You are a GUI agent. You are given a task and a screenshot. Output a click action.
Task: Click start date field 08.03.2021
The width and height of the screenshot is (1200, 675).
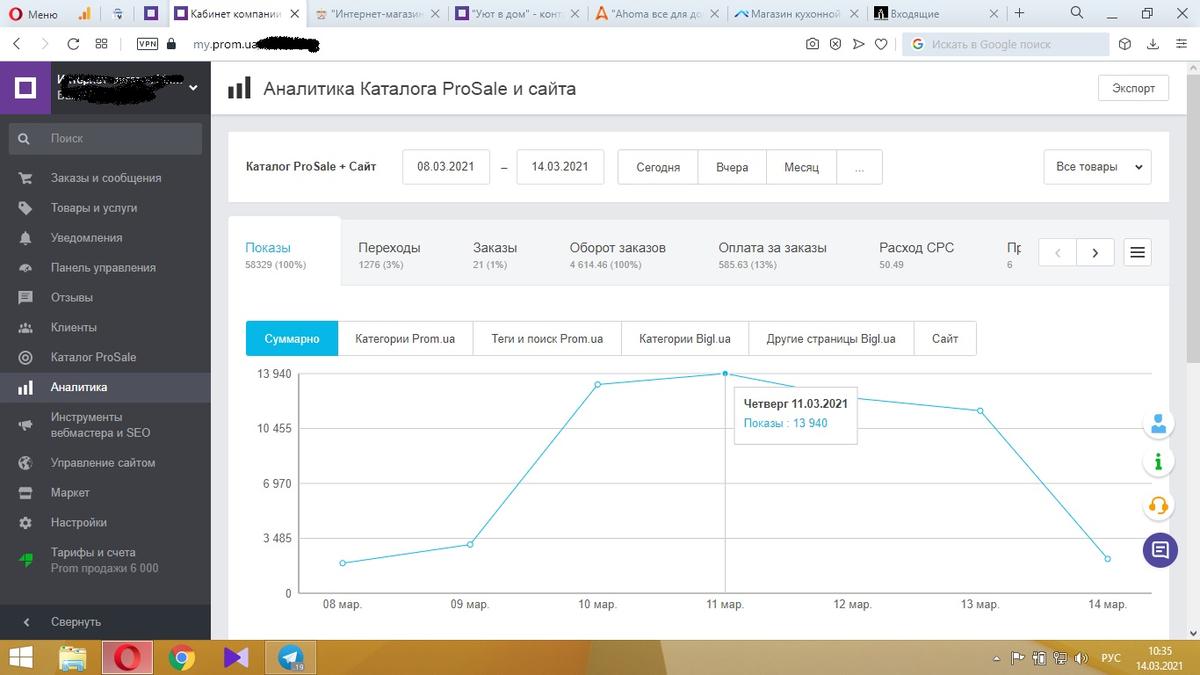pyautogui.click(x=446, y=167)
